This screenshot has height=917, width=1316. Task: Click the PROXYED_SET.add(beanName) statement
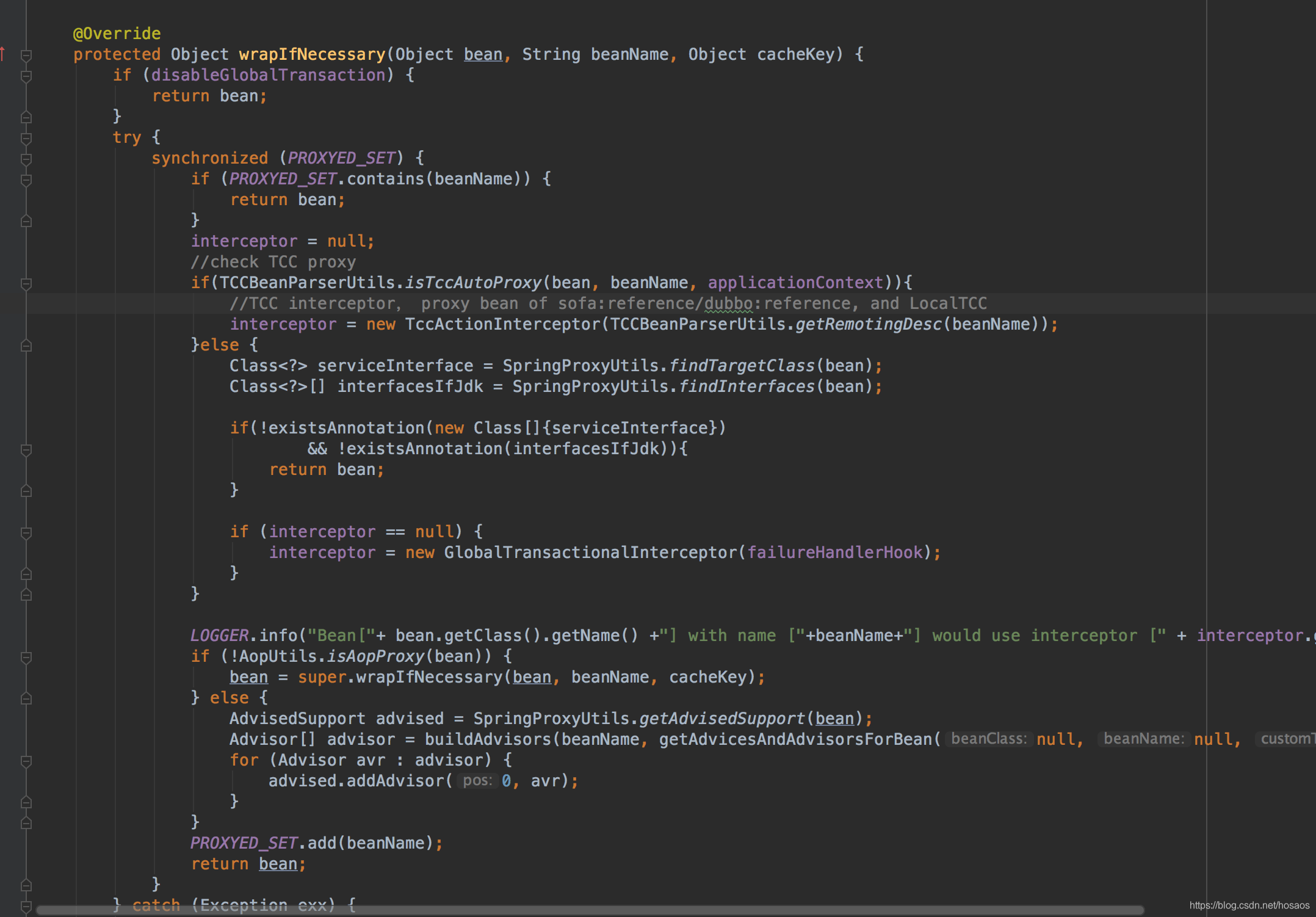pyautogui.click(x=316, y=843)
